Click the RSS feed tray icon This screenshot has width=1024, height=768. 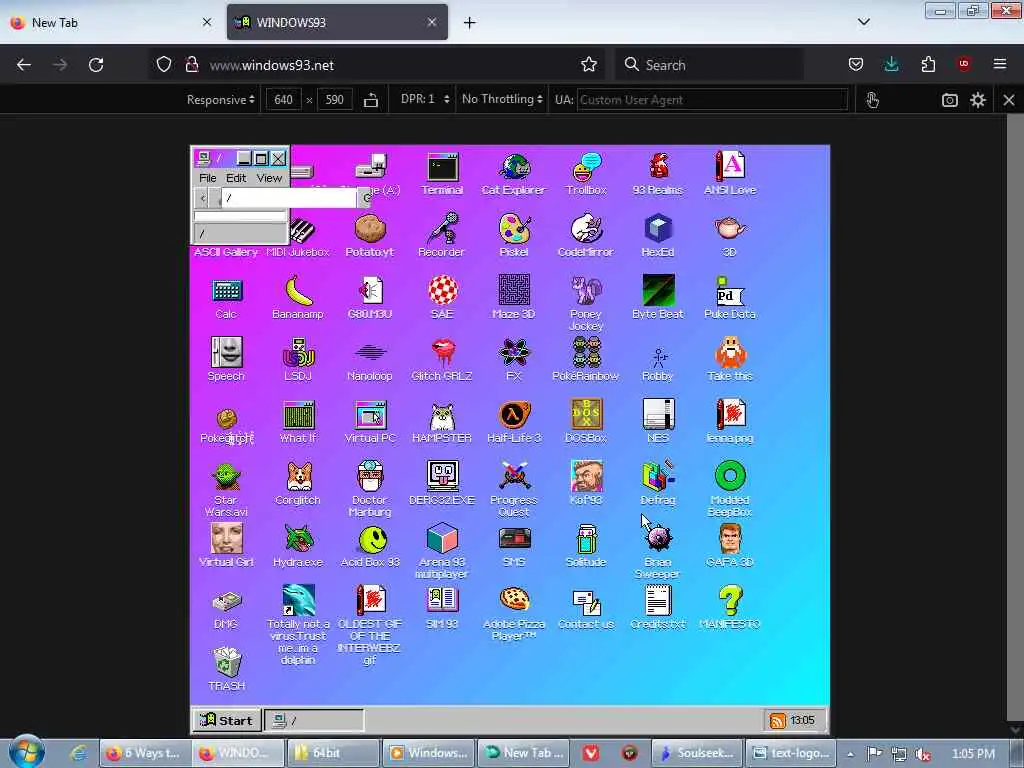[x=778, y=721]
